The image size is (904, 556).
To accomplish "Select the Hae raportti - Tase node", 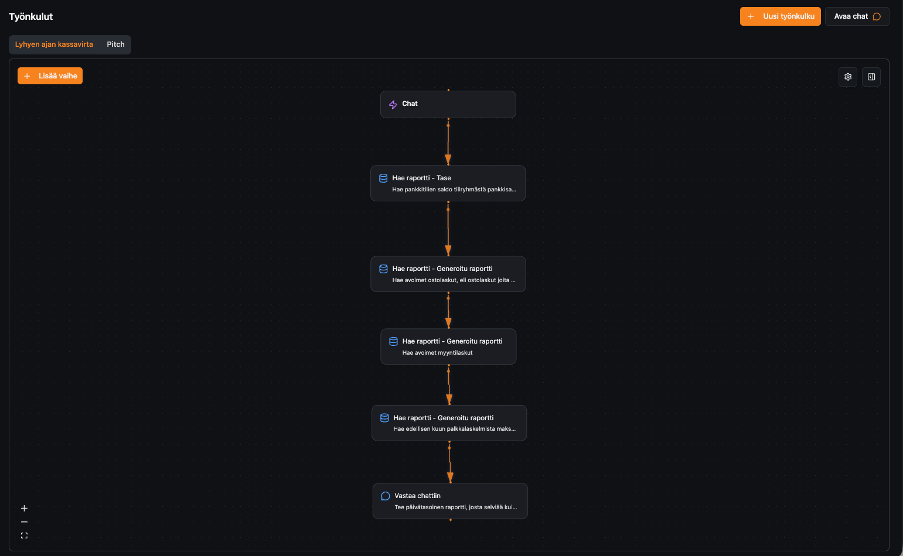I will pyautogui.click(x=448, y=183).
